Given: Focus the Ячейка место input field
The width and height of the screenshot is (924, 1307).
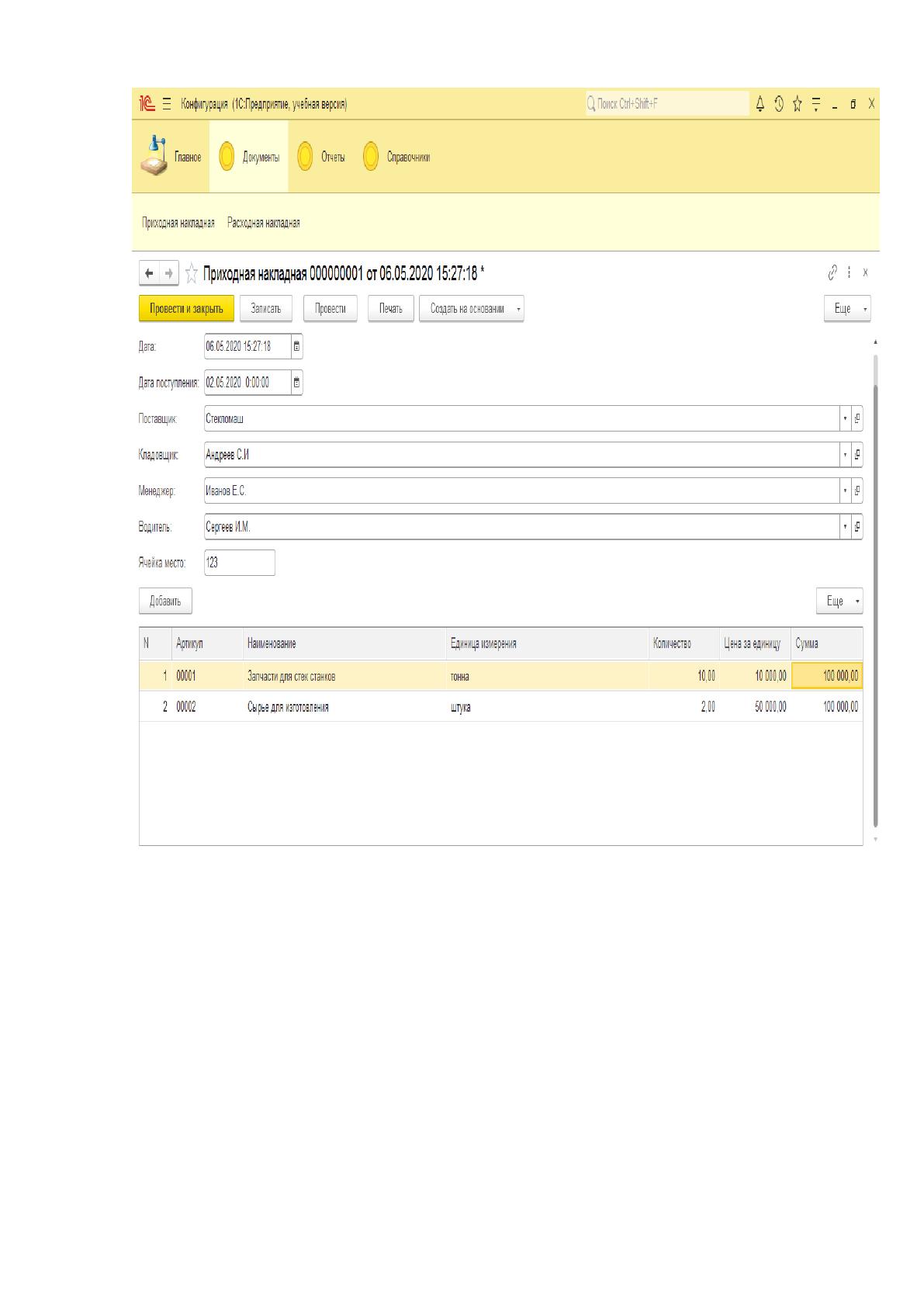Looking at the screenshot, I should click(240, 563).
